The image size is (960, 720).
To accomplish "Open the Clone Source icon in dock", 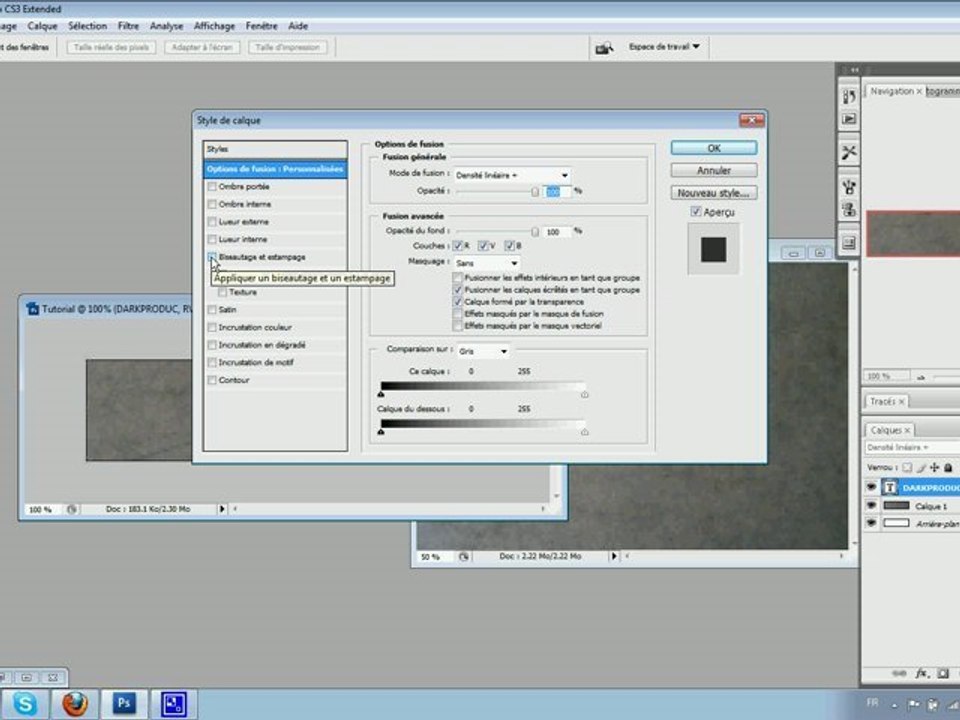I will [849, 209].
